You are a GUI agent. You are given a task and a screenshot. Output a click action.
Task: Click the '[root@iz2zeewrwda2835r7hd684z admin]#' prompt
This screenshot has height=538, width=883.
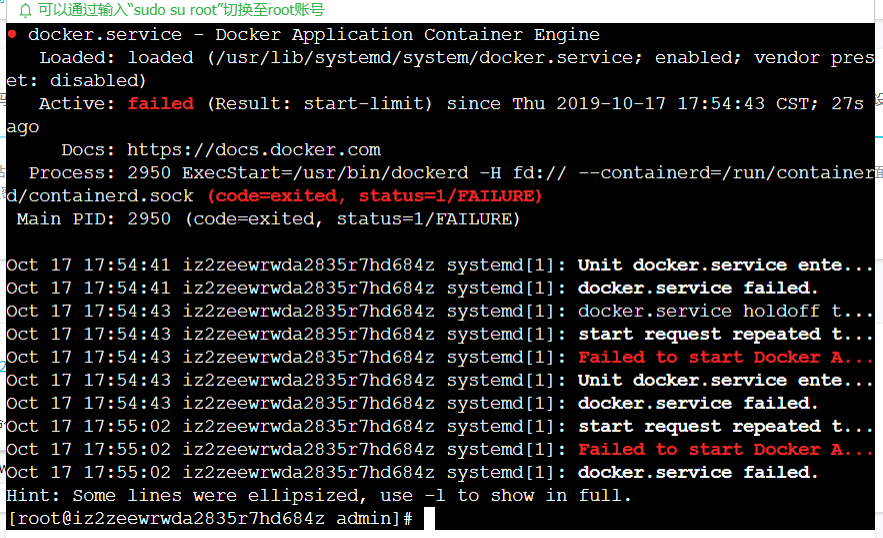pos(211,518)
